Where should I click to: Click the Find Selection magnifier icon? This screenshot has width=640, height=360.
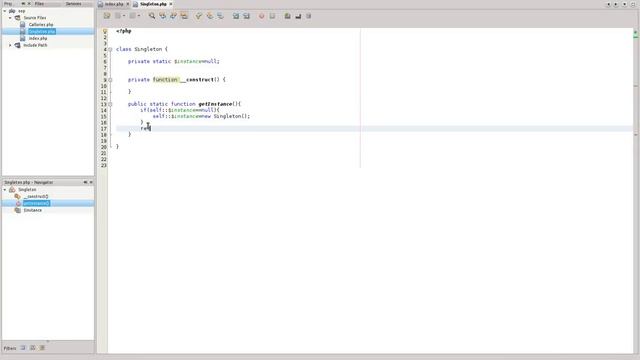(x=152, y=16)
